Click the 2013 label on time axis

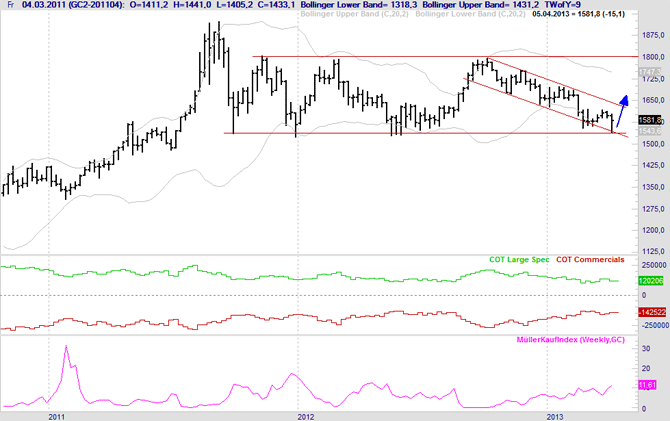click(554, 412)
